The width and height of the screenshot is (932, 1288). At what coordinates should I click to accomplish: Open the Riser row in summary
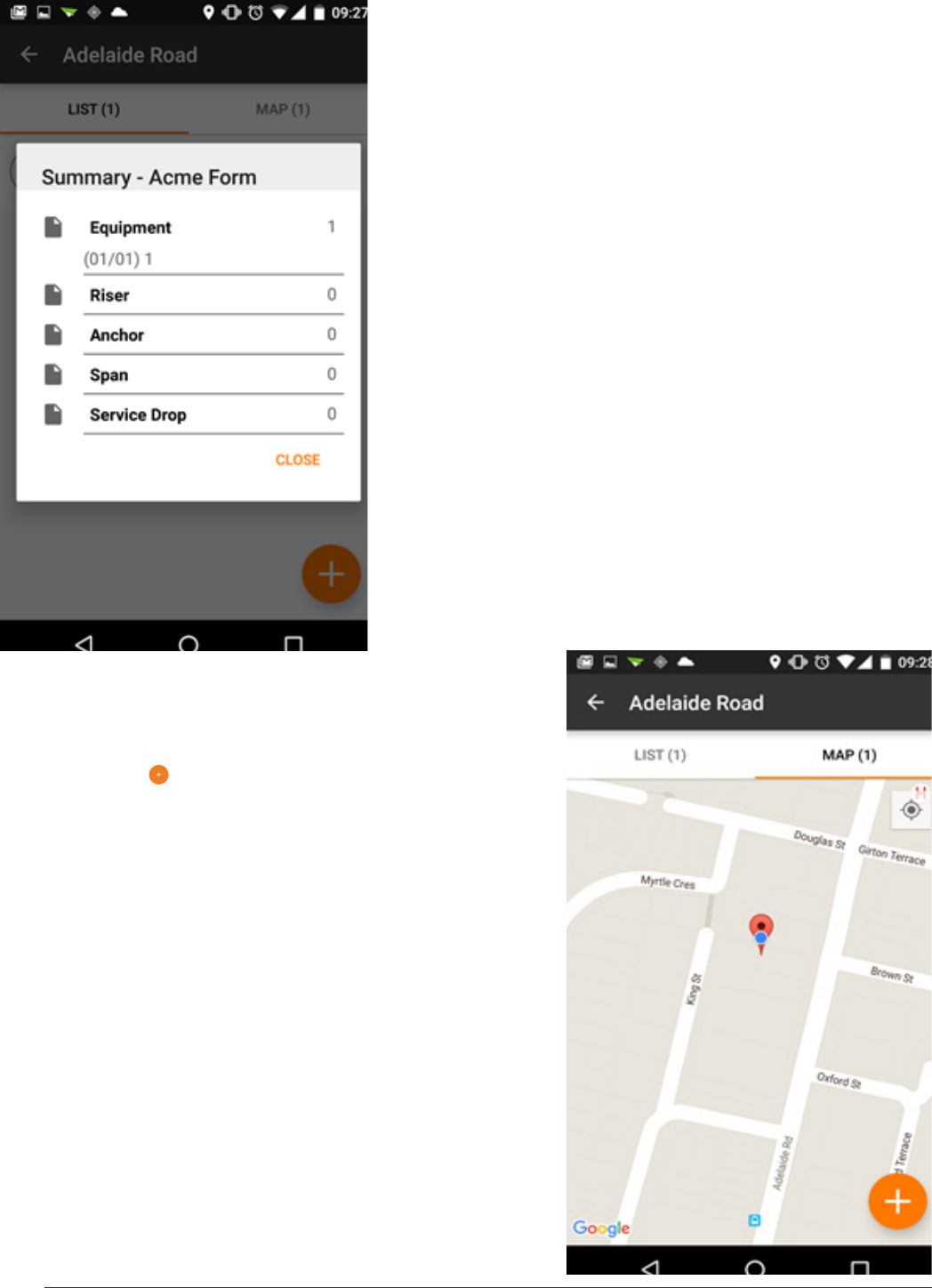[213, 295]
